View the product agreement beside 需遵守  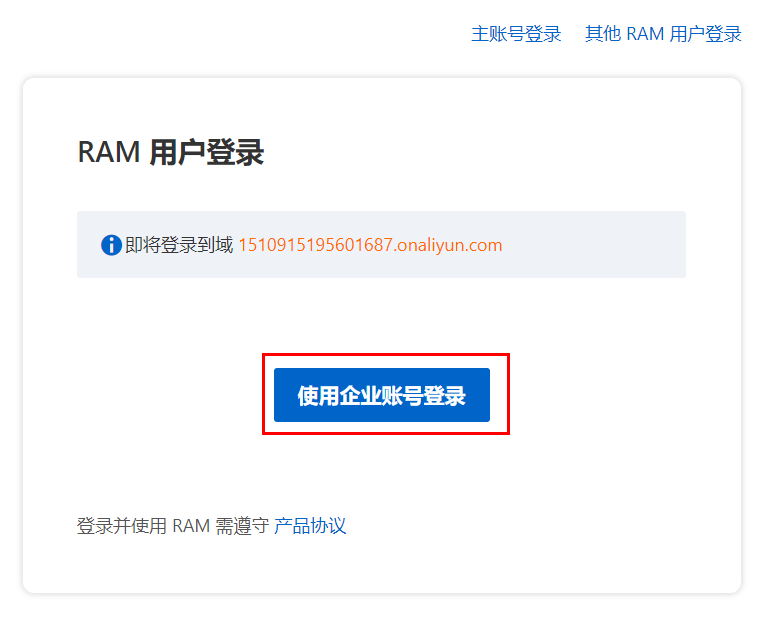(x=310, y=526)
